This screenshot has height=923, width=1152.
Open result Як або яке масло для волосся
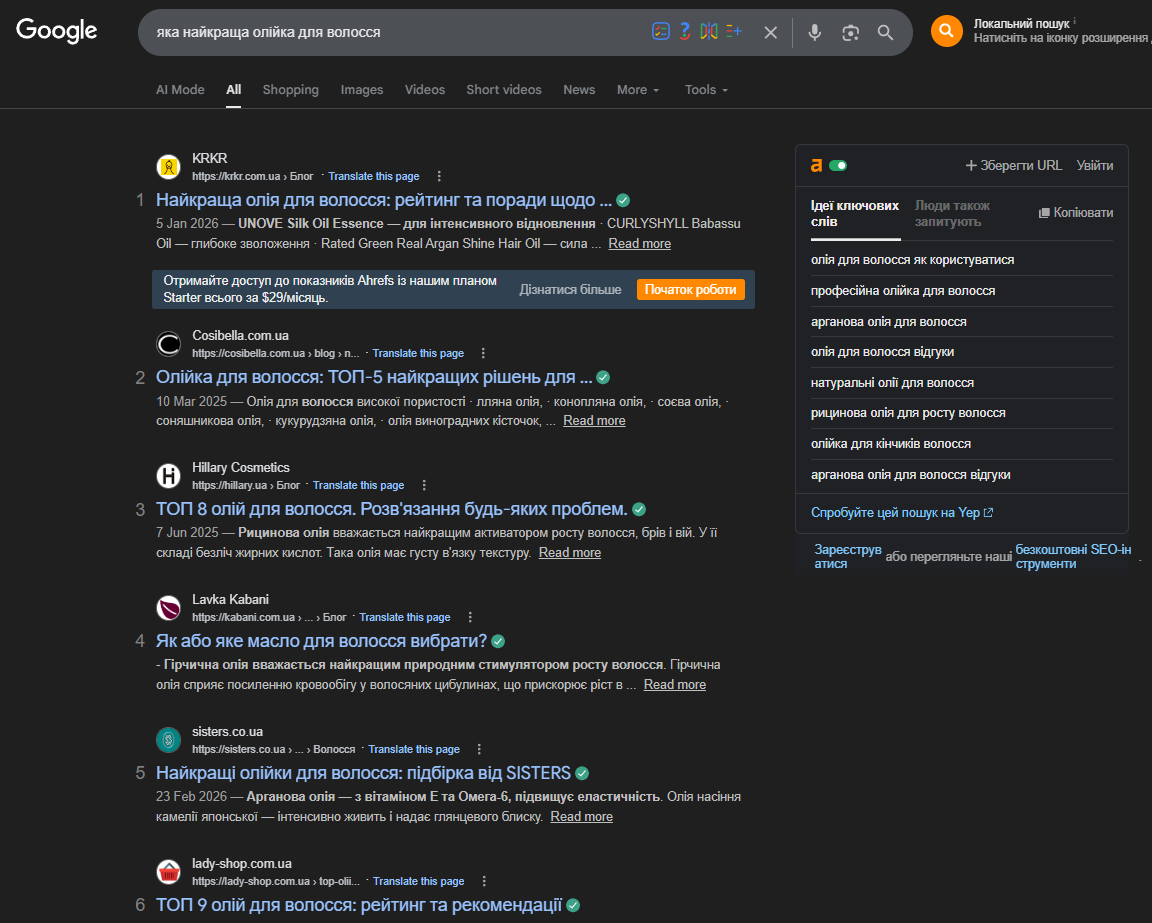321,641
